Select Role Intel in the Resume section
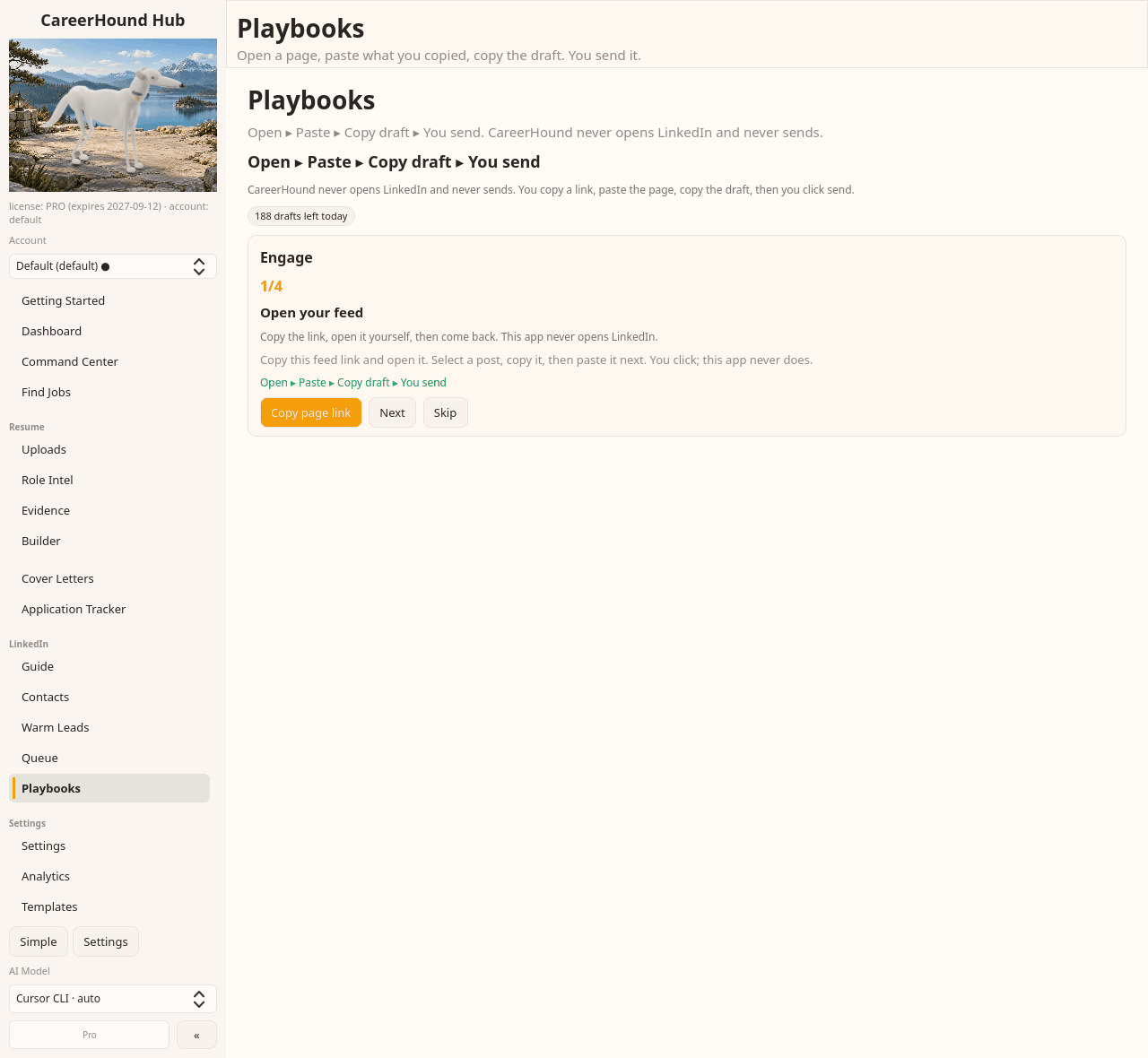 [x=109, y=480]
